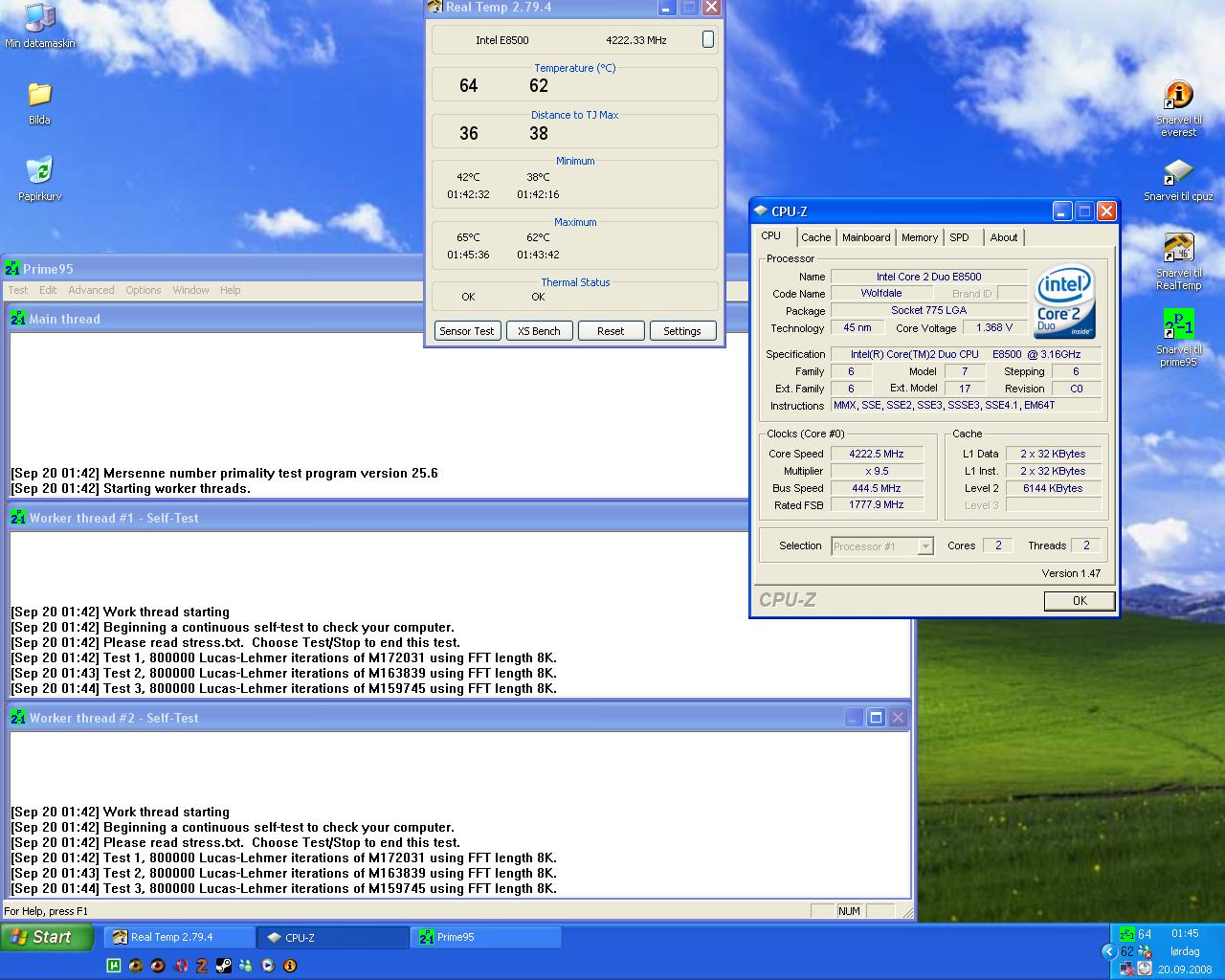Launch Windows Media Player from quick launch
Image resolution: width=1225 pixels, height=980 pixels.
(x=267, y=966)
